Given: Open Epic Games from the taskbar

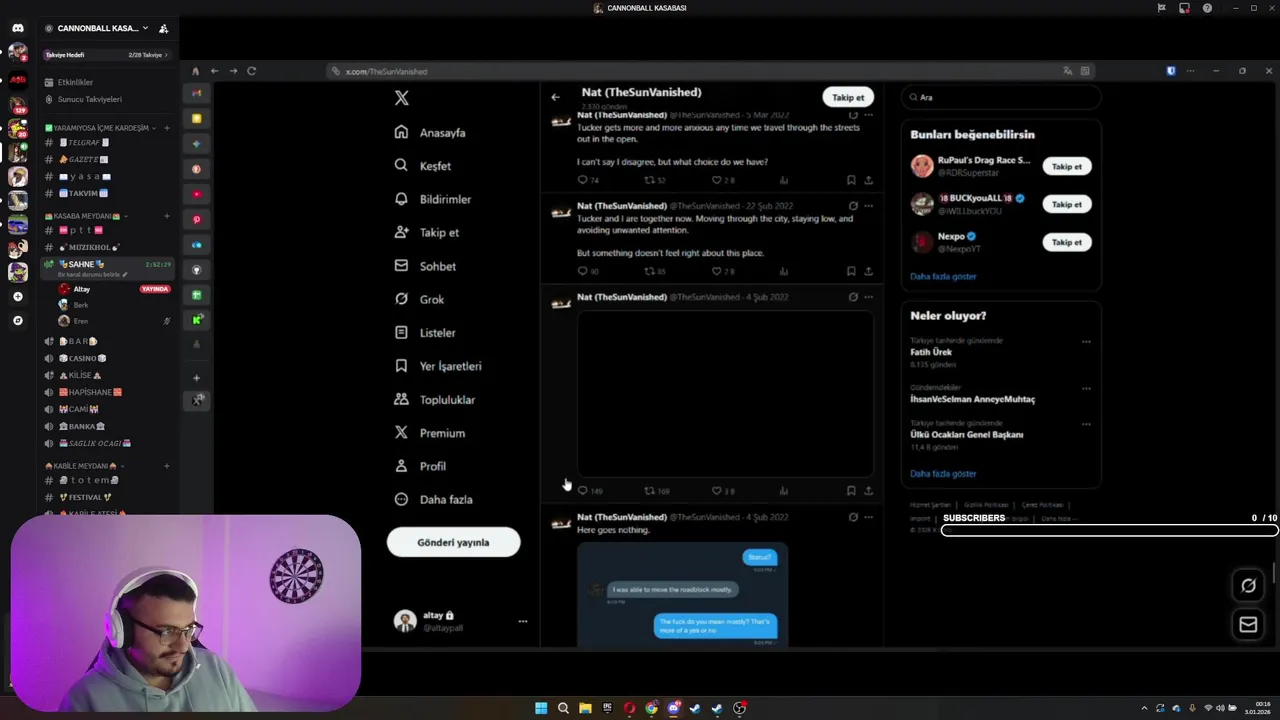Looking at the screenshot, I should click(607, 708).
